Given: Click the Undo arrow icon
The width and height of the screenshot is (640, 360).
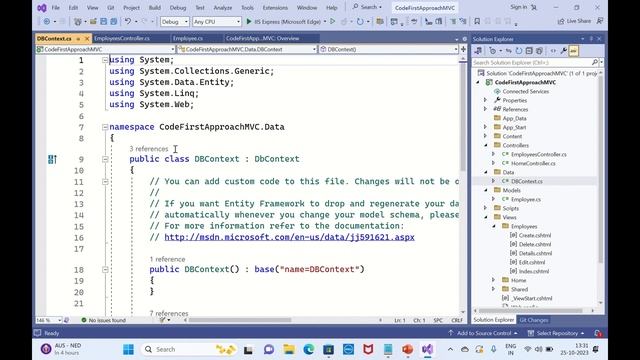Looking at the screenshot, I should [x=128, y=22].
